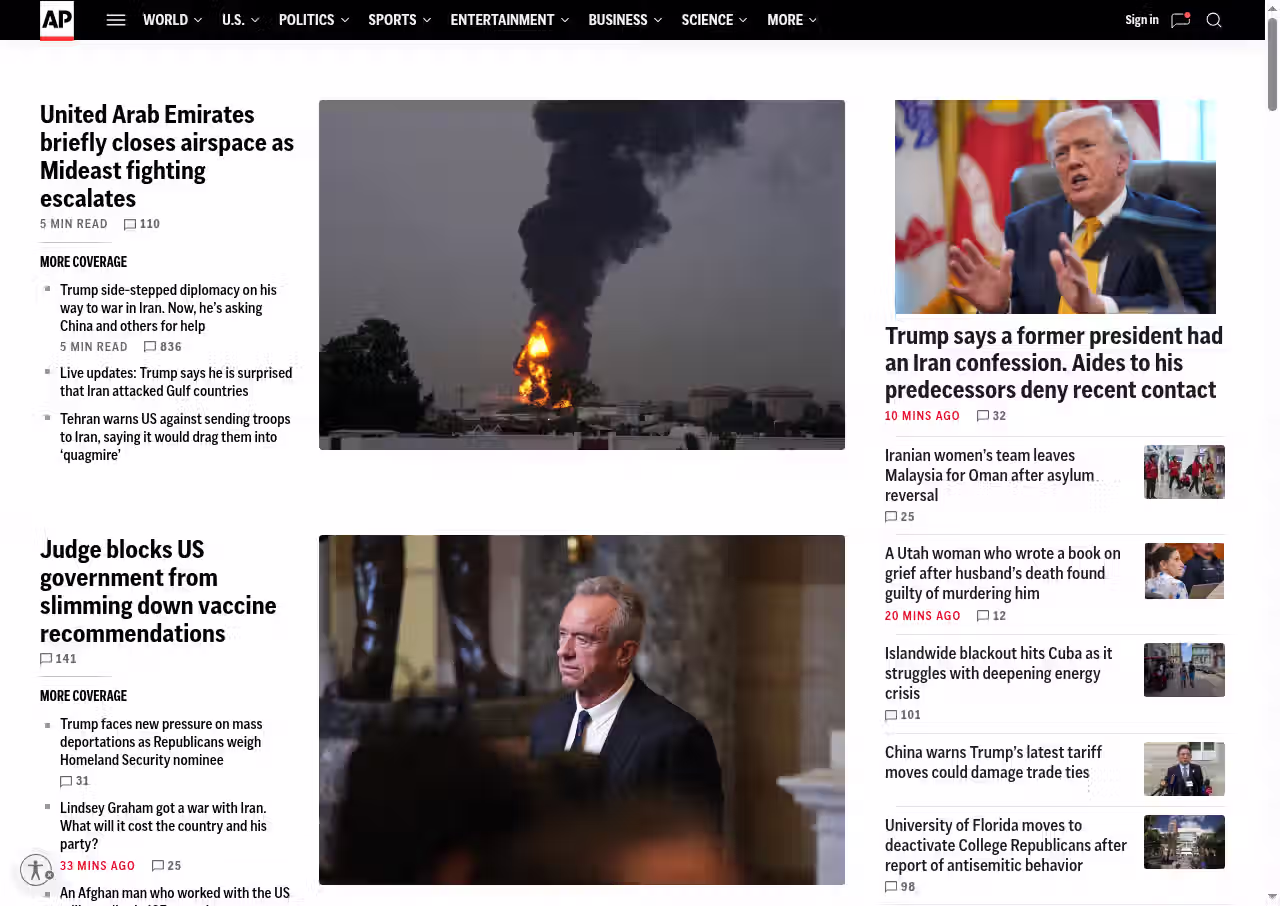The width and height of the screenshot is (1280, 906).
Task: Read the China tariff warning article
Action: [x=993, y=762]
